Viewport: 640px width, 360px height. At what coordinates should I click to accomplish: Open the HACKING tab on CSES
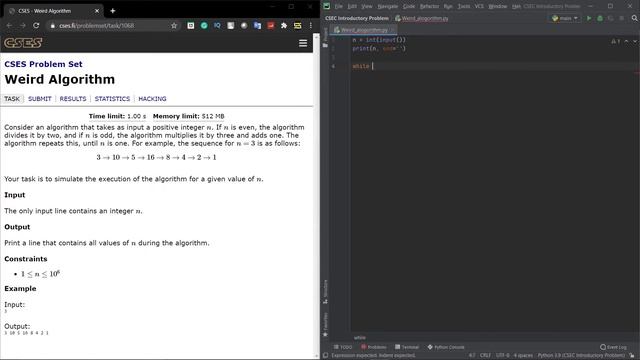click(x=152, y=99)
